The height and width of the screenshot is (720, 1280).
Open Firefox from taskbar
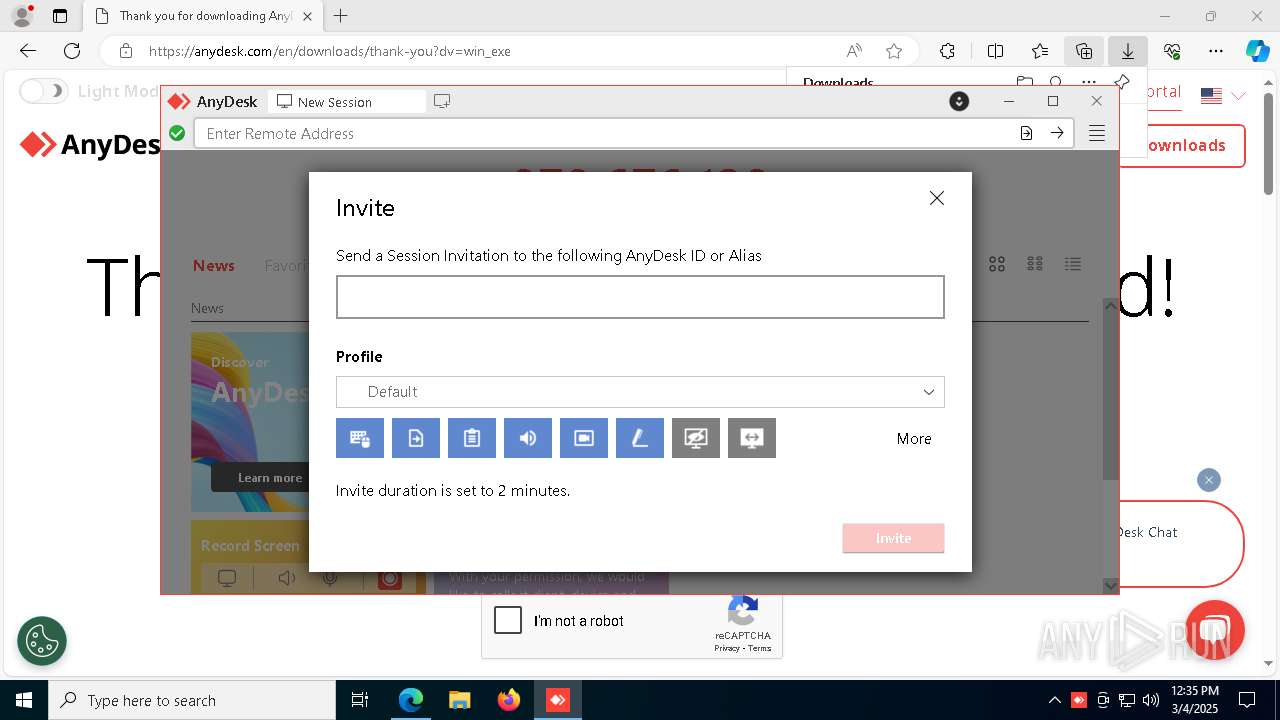[x=509, y=700]
